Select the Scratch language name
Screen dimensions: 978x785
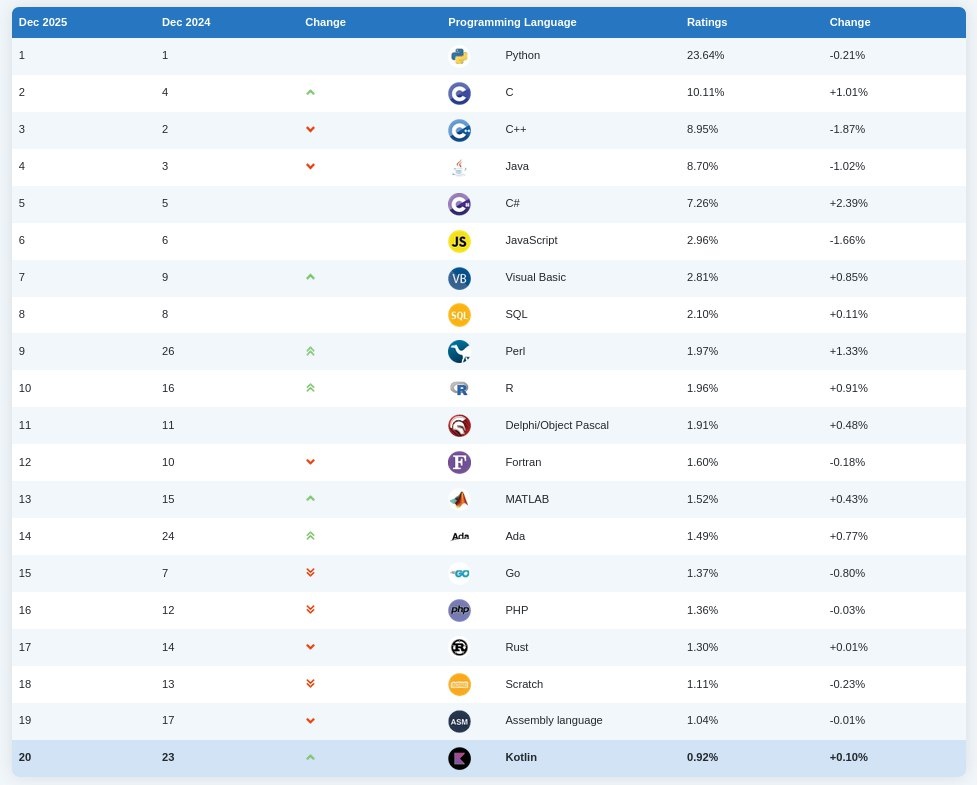point(524,684)
